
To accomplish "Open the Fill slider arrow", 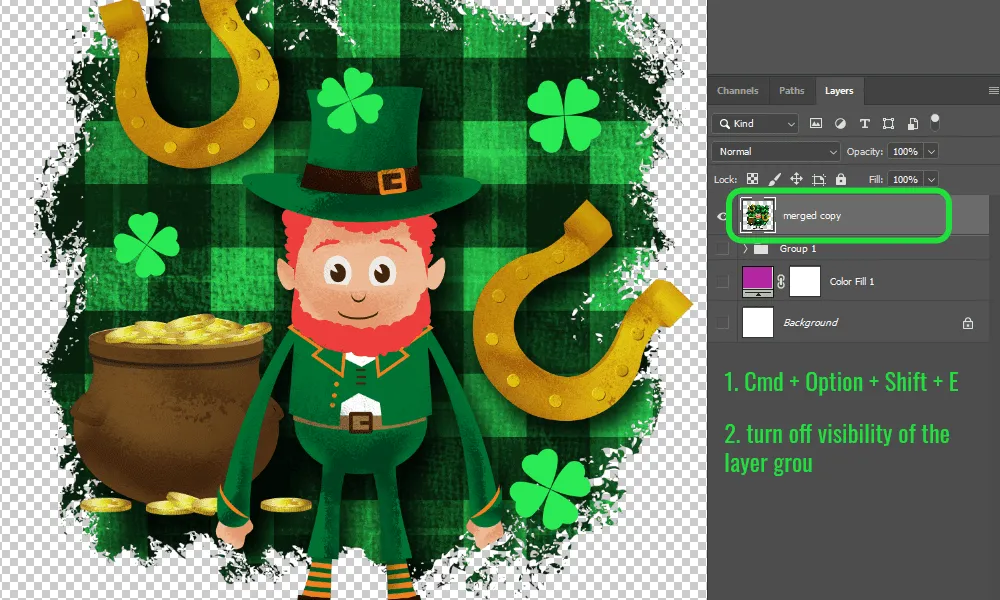I will tap(931, 179).
